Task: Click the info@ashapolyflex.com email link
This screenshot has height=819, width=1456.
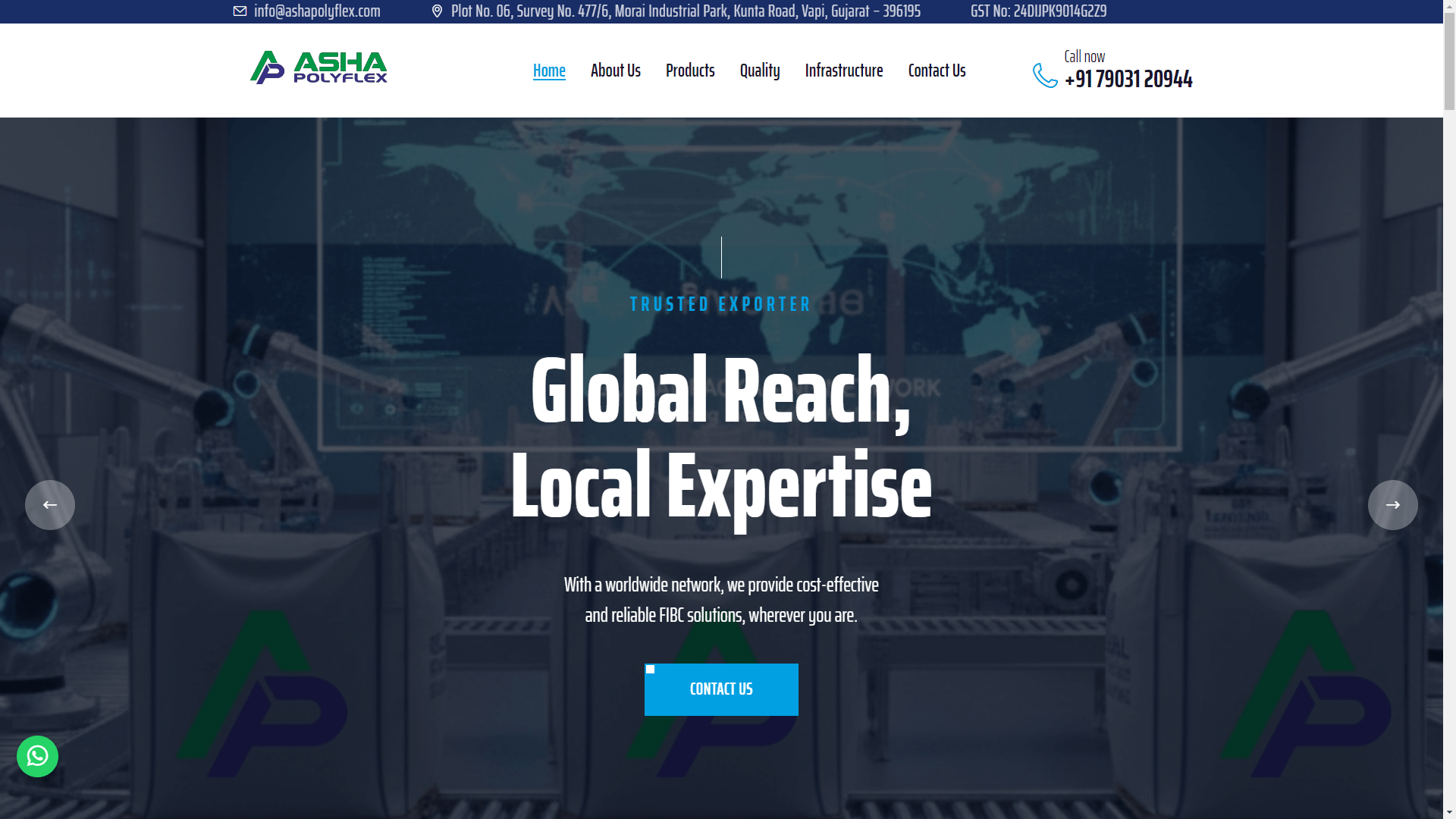Action: click(x=317, y=11)
